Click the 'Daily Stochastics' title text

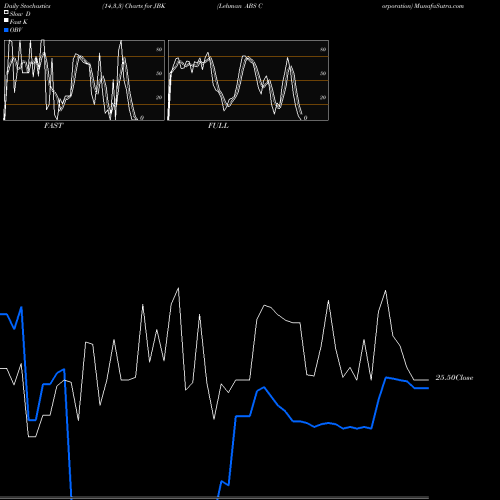pos(27,6)
